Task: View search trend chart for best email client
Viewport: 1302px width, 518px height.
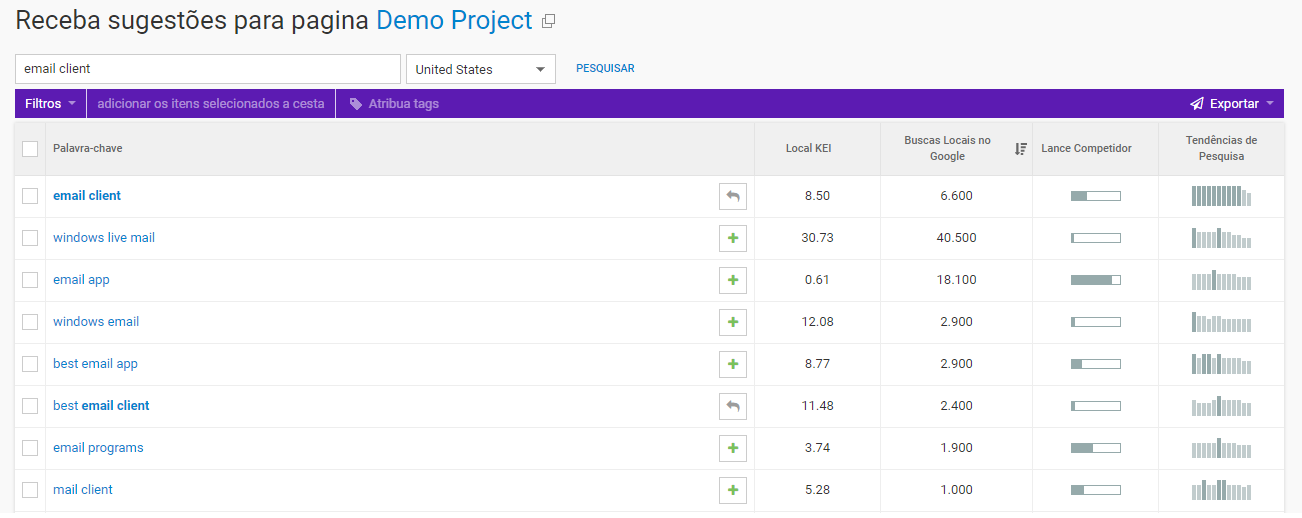Action: tap(1221, 406)
